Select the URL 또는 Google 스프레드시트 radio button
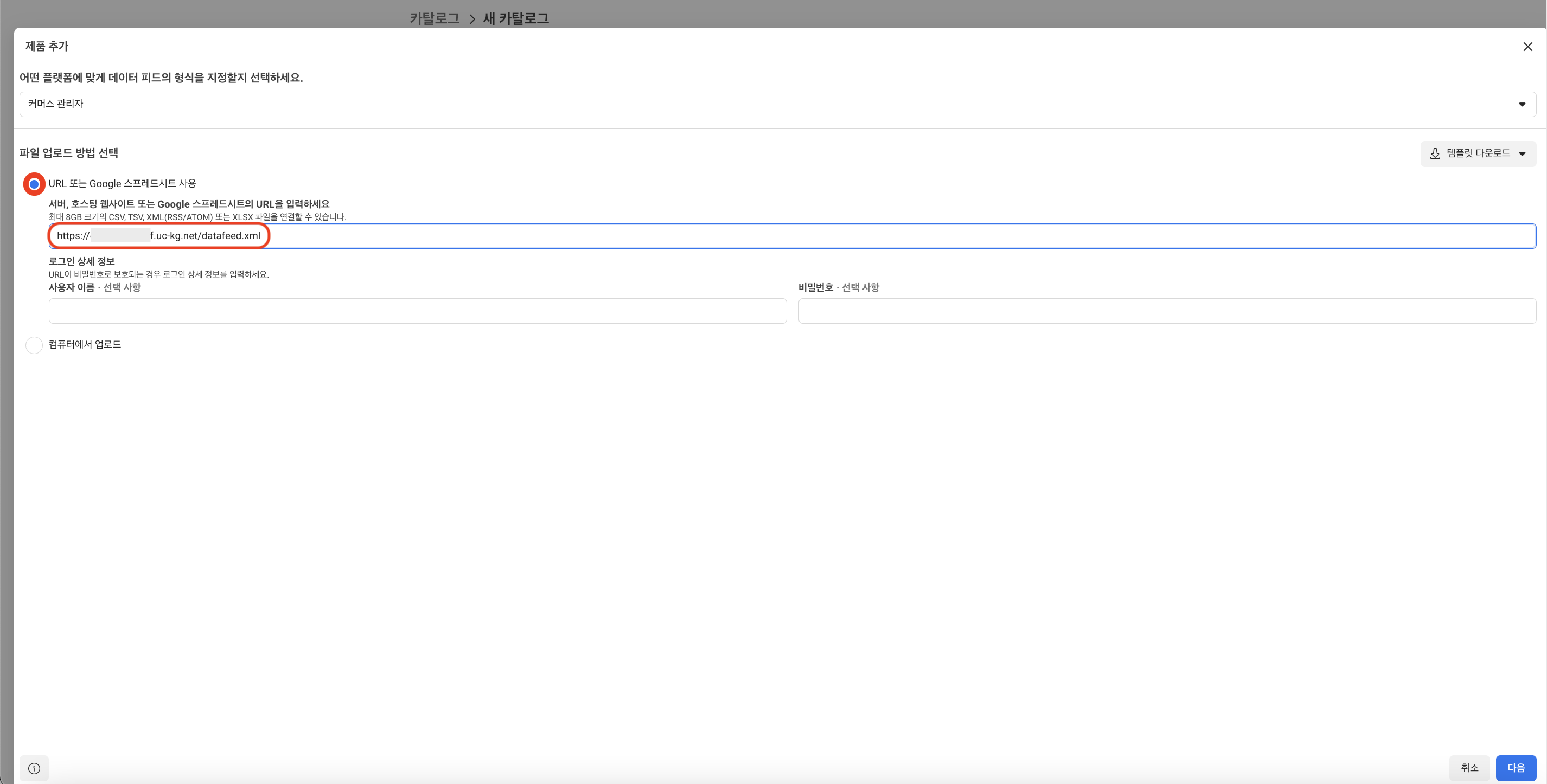 [34, 184]
